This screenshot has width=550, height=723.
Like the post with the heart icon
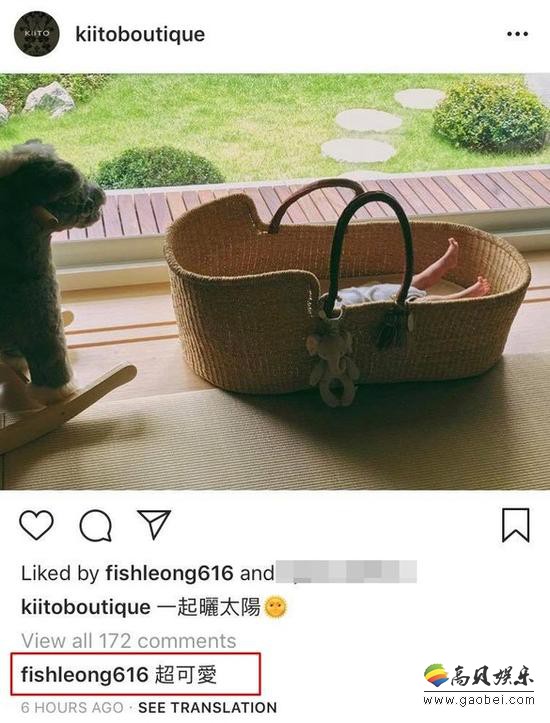(36, 525)
